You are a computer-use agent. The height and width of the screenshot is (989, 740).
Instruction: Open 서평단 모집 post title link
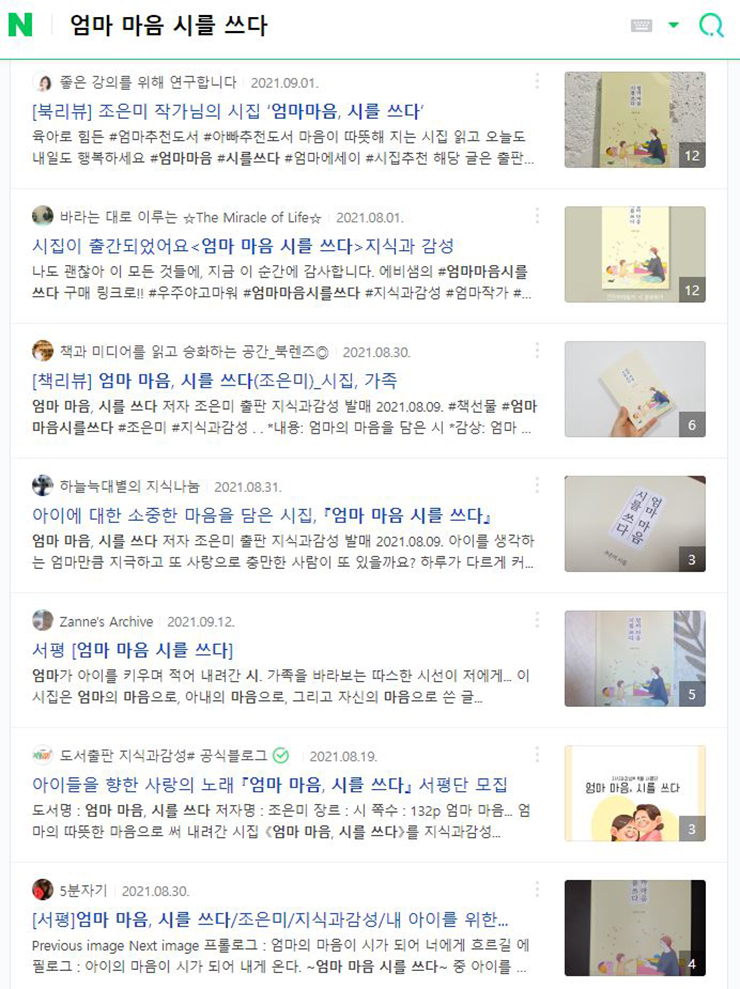click(x=270, y=784)
